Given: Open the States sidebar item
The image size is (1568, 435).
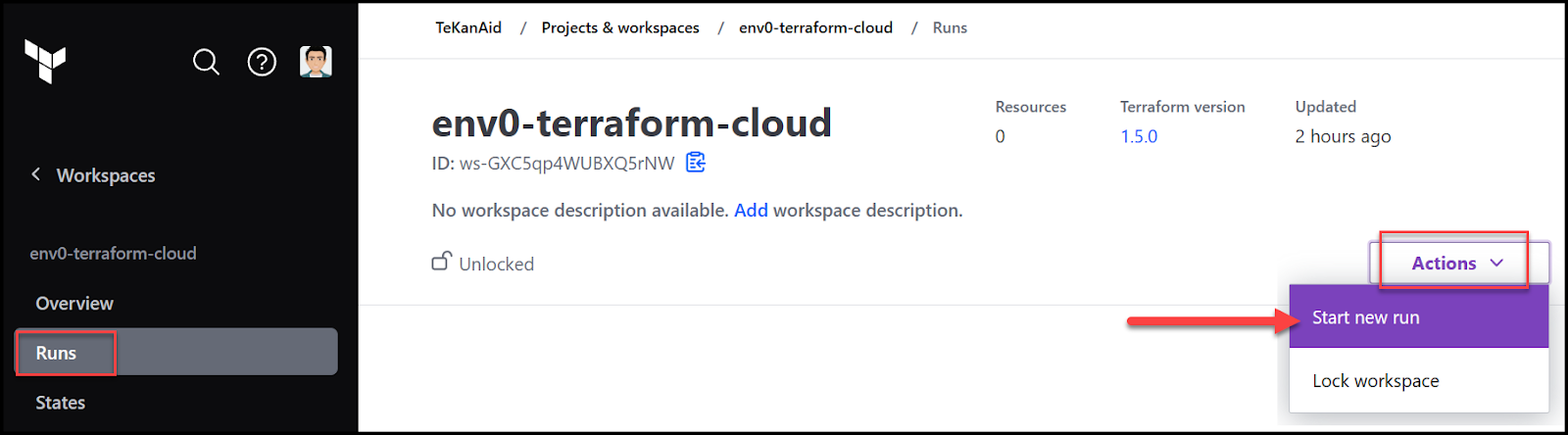Looking at the screenshot, I should tap(61, 403).
